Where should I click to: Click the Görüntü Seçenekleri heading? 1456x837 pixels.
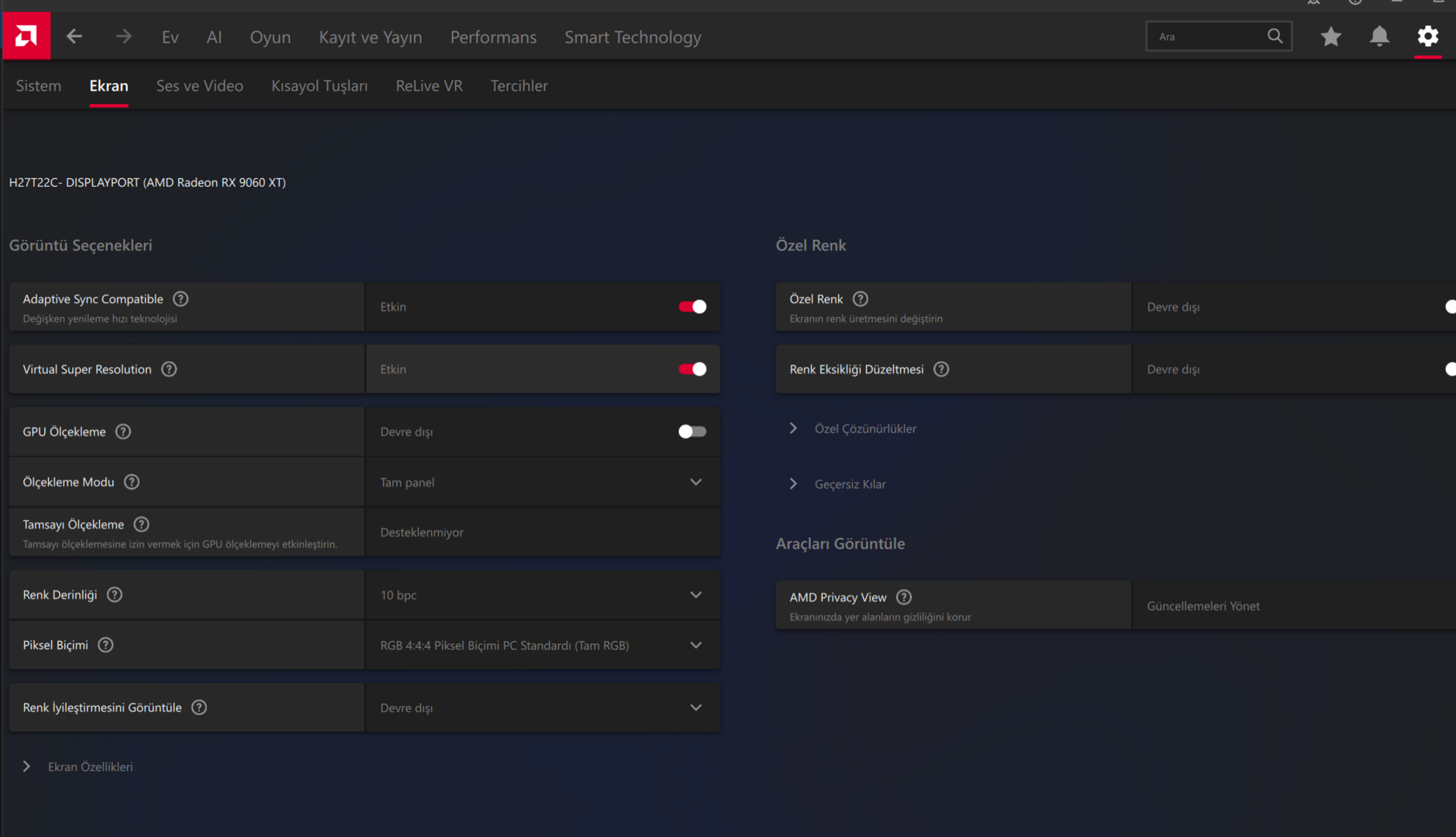tap(81, 246)
